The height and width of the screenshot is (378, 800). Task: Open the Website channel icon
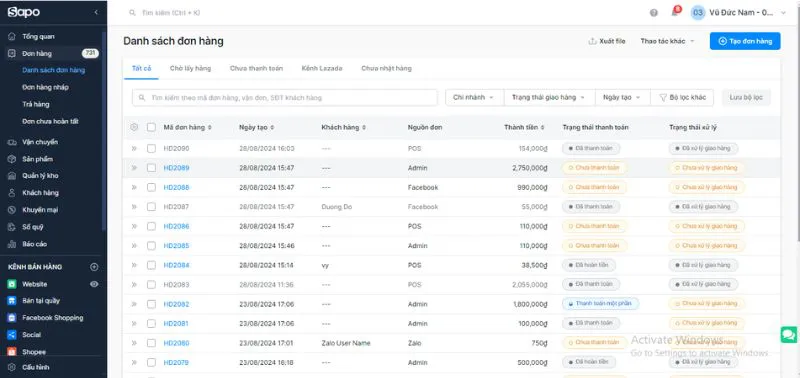(x=12, y=284)
